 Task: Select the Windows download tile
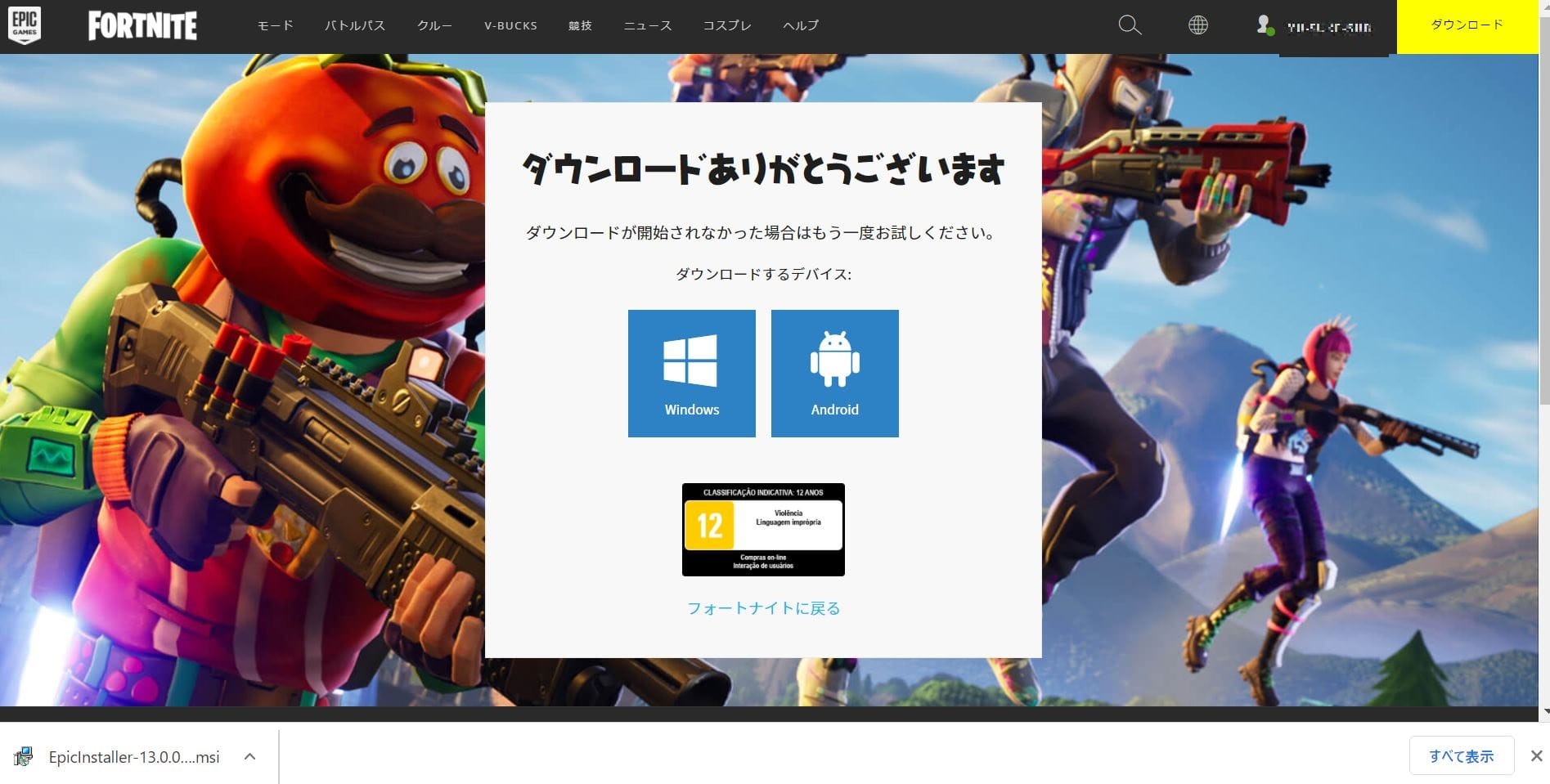pyautogui.click(x=691, y=372)
